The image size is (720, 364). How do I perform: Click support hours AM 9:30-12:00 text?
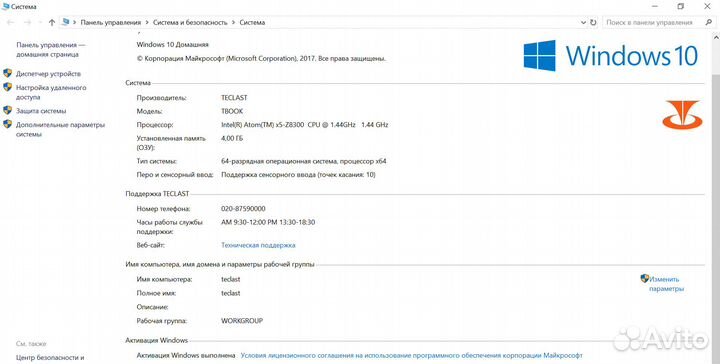(x=268, y=222)
